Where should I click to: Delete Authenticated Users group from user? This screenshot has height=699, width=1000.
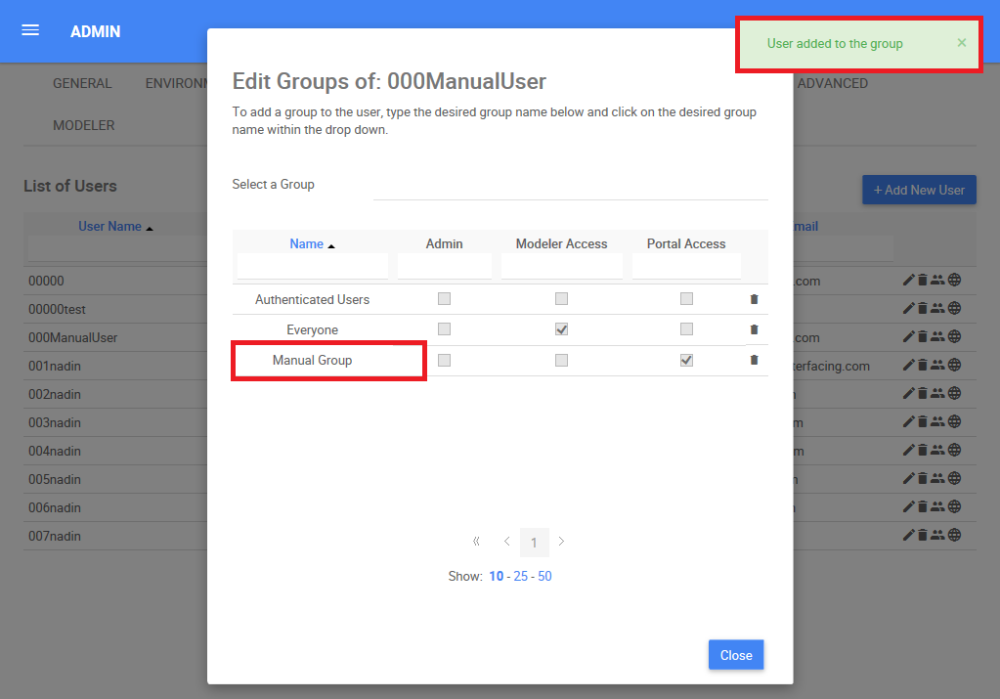click(x=754, y=299)
